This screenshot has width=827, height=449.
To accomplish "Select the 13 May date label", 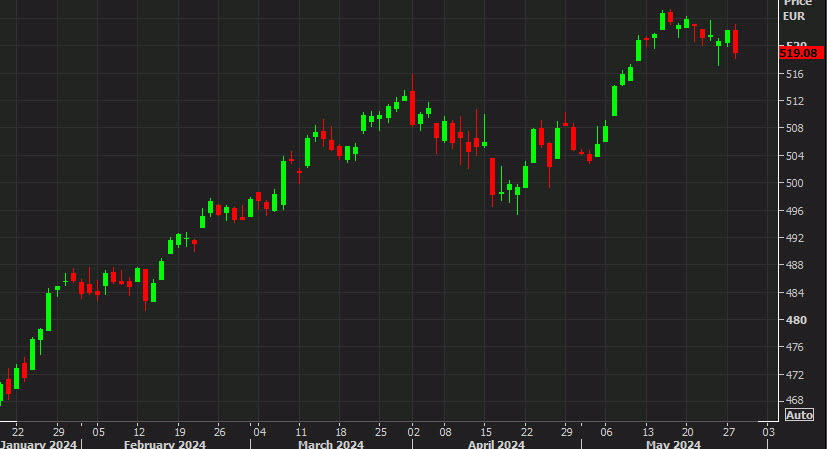I will tap(648, 432).
